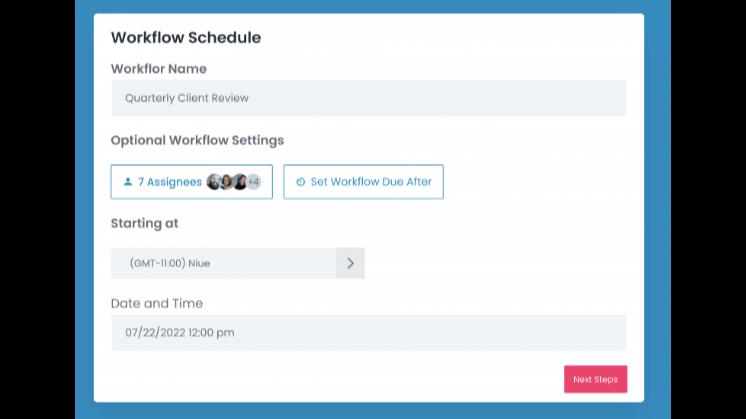Click the third assignee avatar

(x=240, y=182)
